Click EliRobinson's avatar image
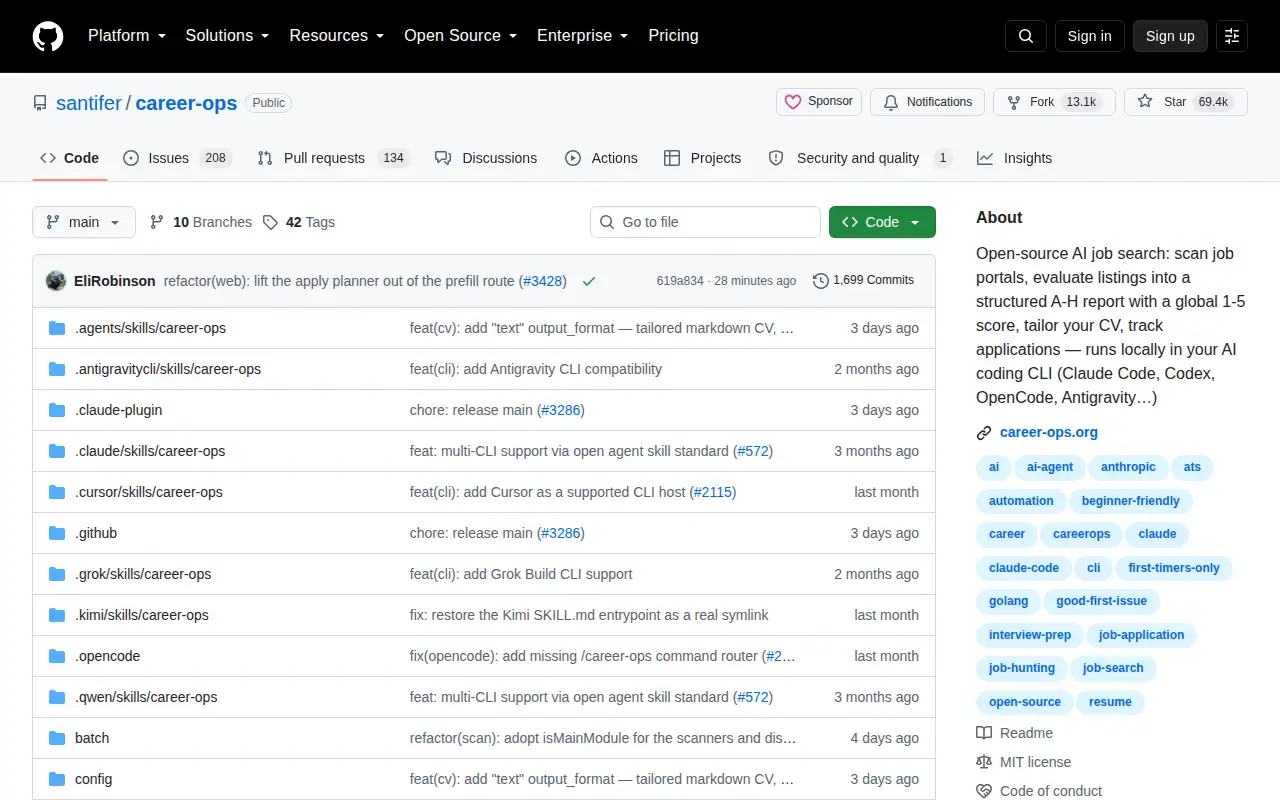The height and width of the screenshot is (800, 1280). (56, 281)
